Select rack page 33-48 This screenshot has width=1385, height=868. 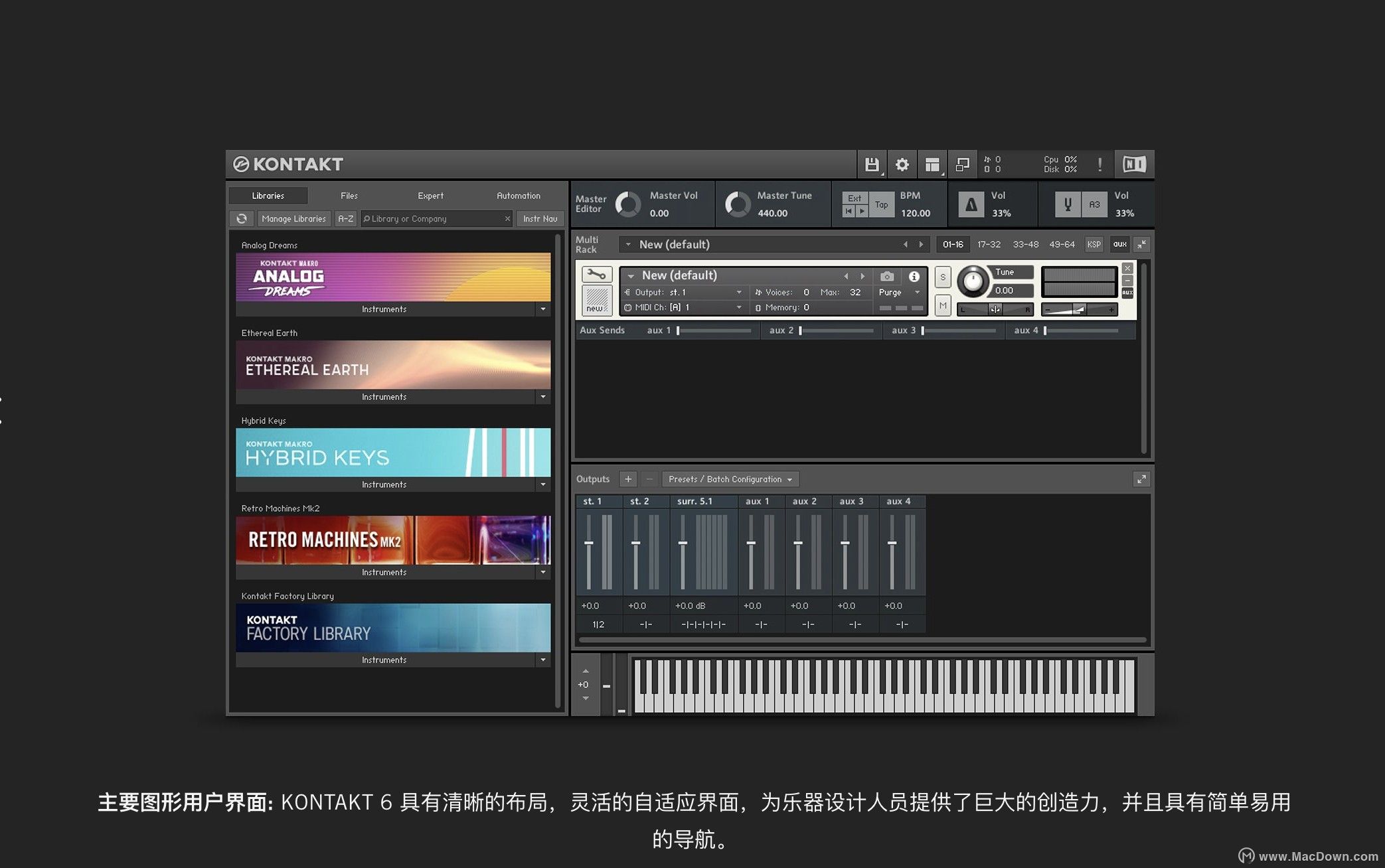pos(1025,244)
